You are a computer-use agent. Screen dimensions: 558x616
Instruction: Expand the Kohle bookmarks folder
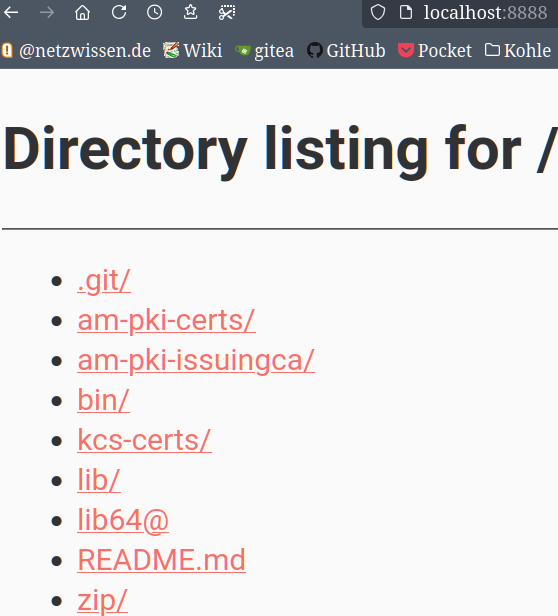(518, 51)
